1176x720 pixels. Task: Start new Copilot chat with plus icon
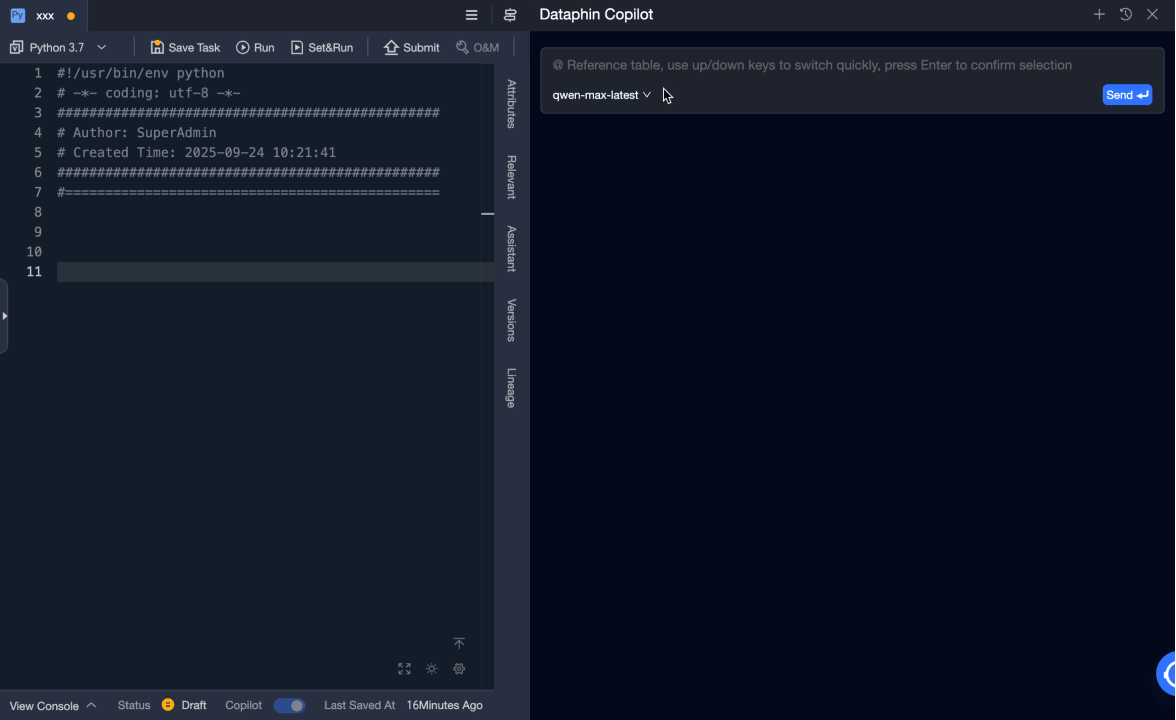tap(1099, 14)
